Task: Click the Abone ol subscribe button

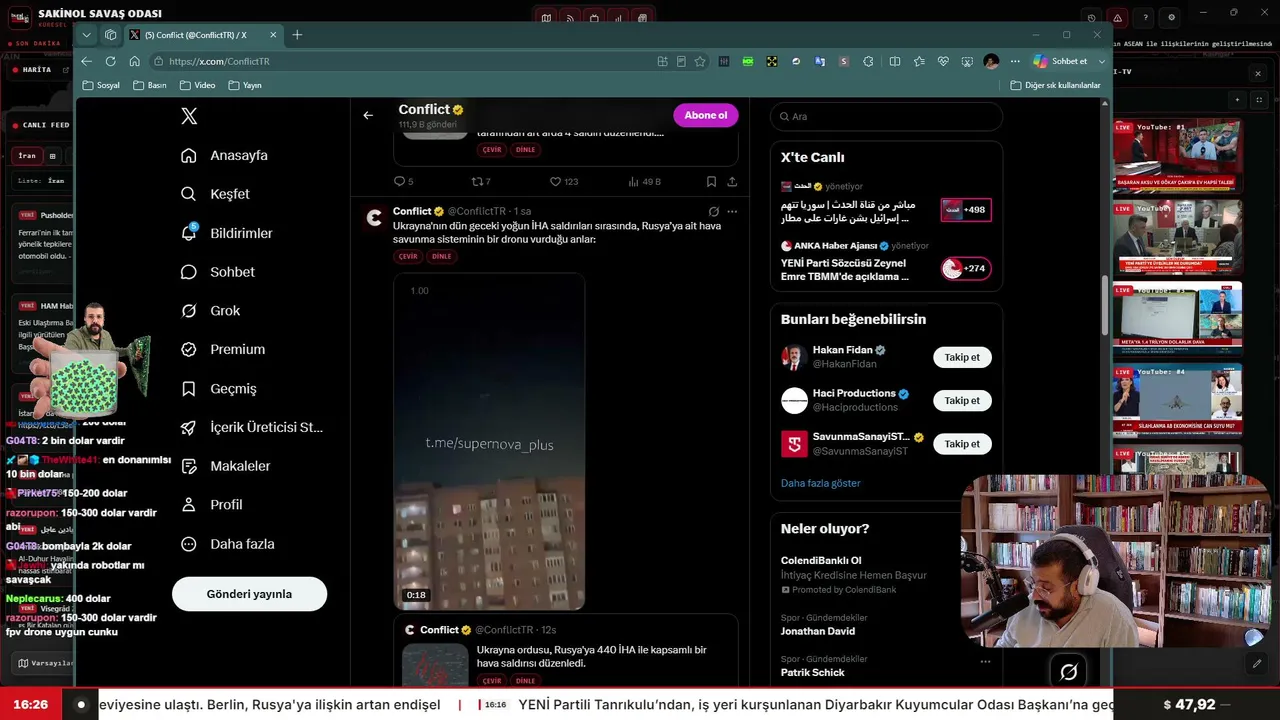Action: click(x=706, y=115)
